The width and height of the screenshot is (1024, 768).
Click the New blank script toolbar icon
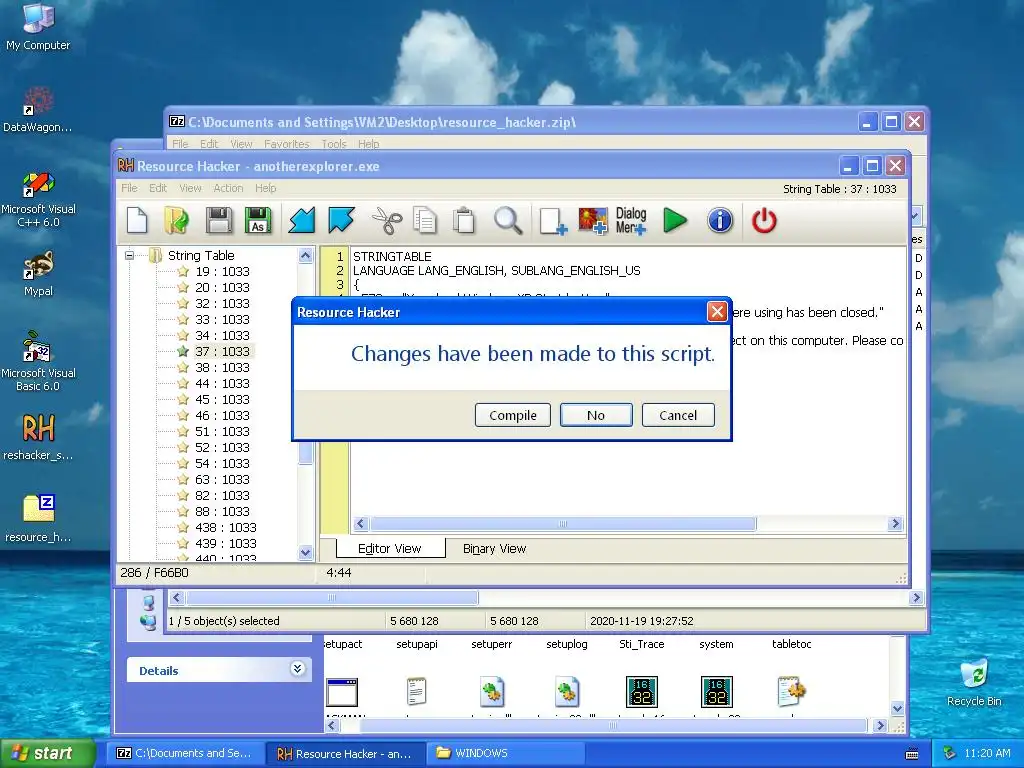[137, 220]
